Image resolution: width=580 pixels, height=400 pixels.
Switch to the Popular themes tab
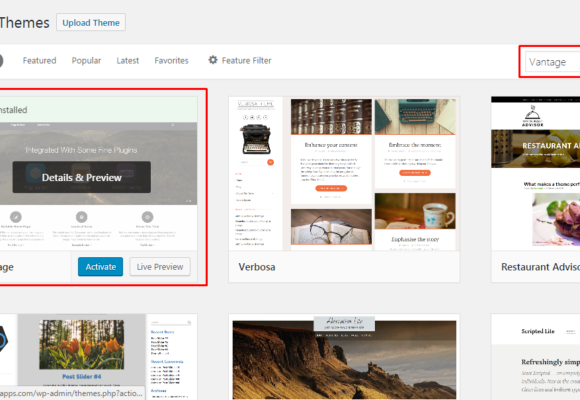tap(86, 60)
